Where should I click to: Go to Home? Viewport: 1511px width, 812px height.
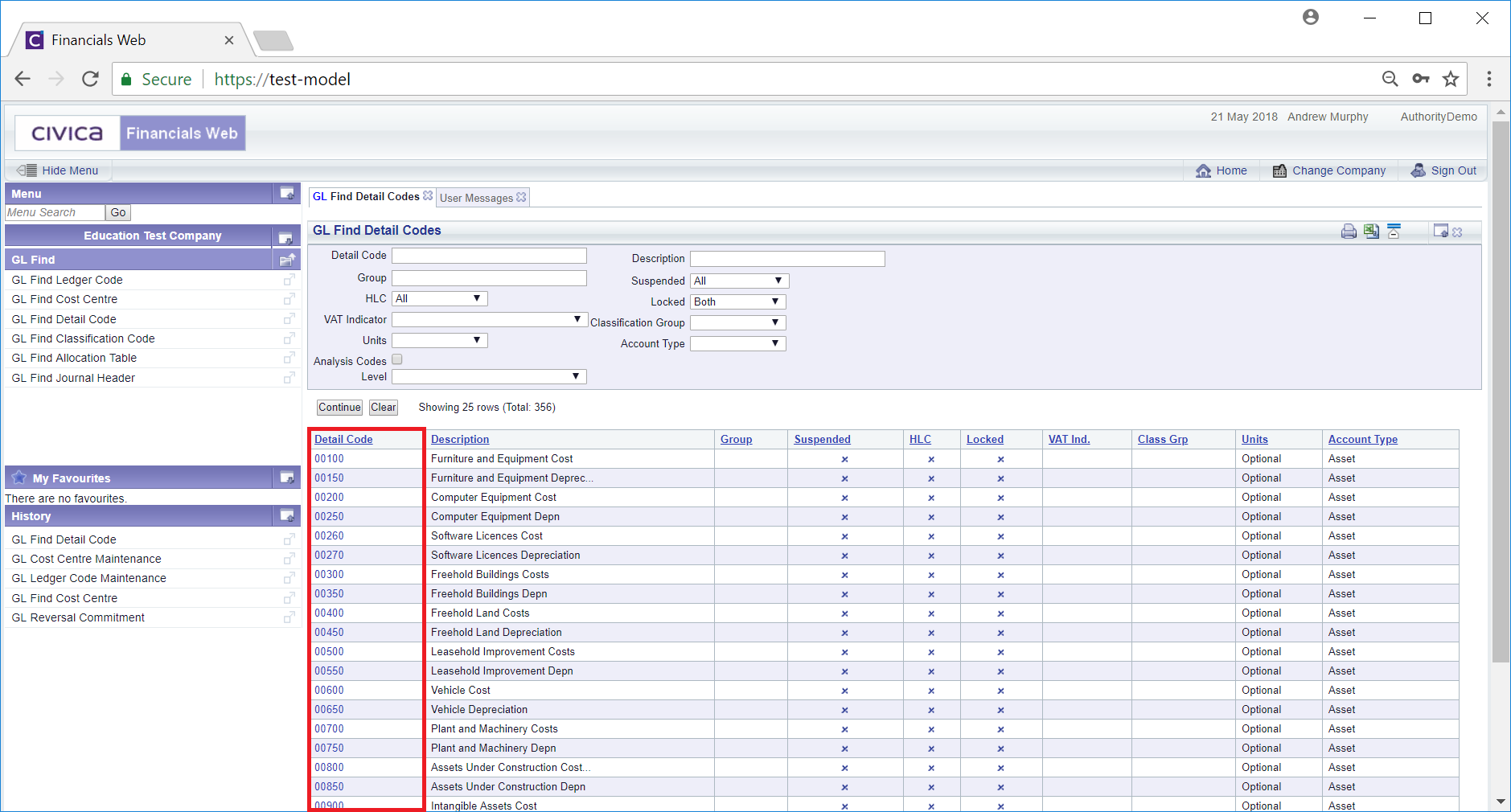[1221, 170]
